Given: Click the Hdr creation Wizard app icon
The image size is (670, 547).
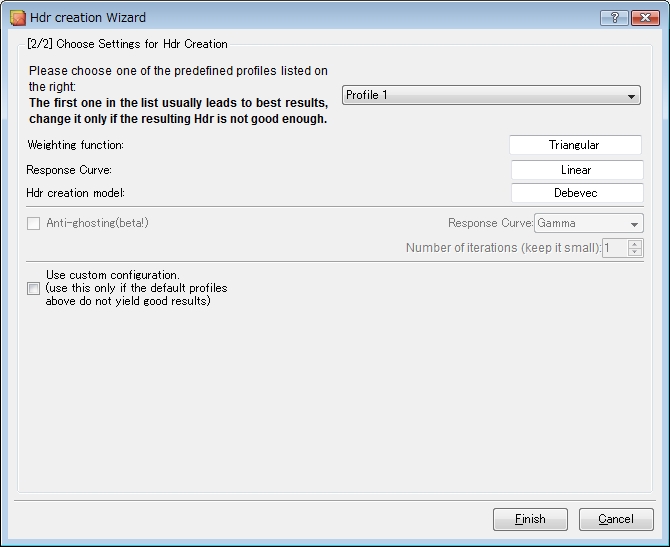Looking at the screenshot, I should (18, 18).
